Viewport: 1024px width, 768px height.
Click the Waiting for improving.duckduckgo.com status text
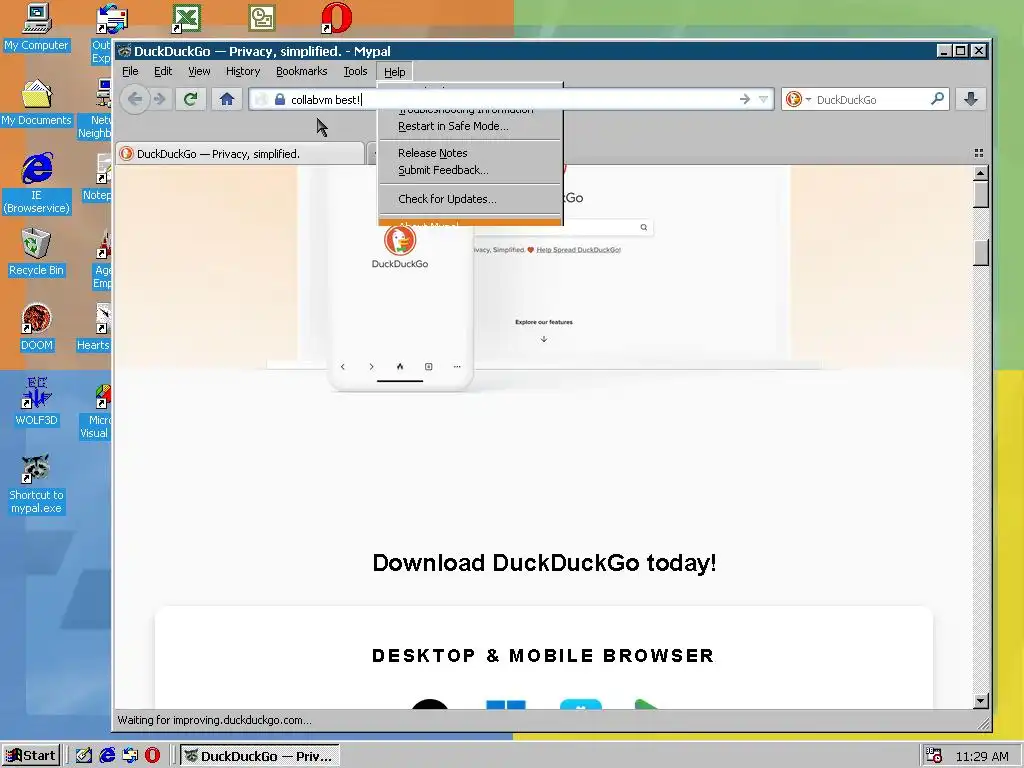coord(214,720)
